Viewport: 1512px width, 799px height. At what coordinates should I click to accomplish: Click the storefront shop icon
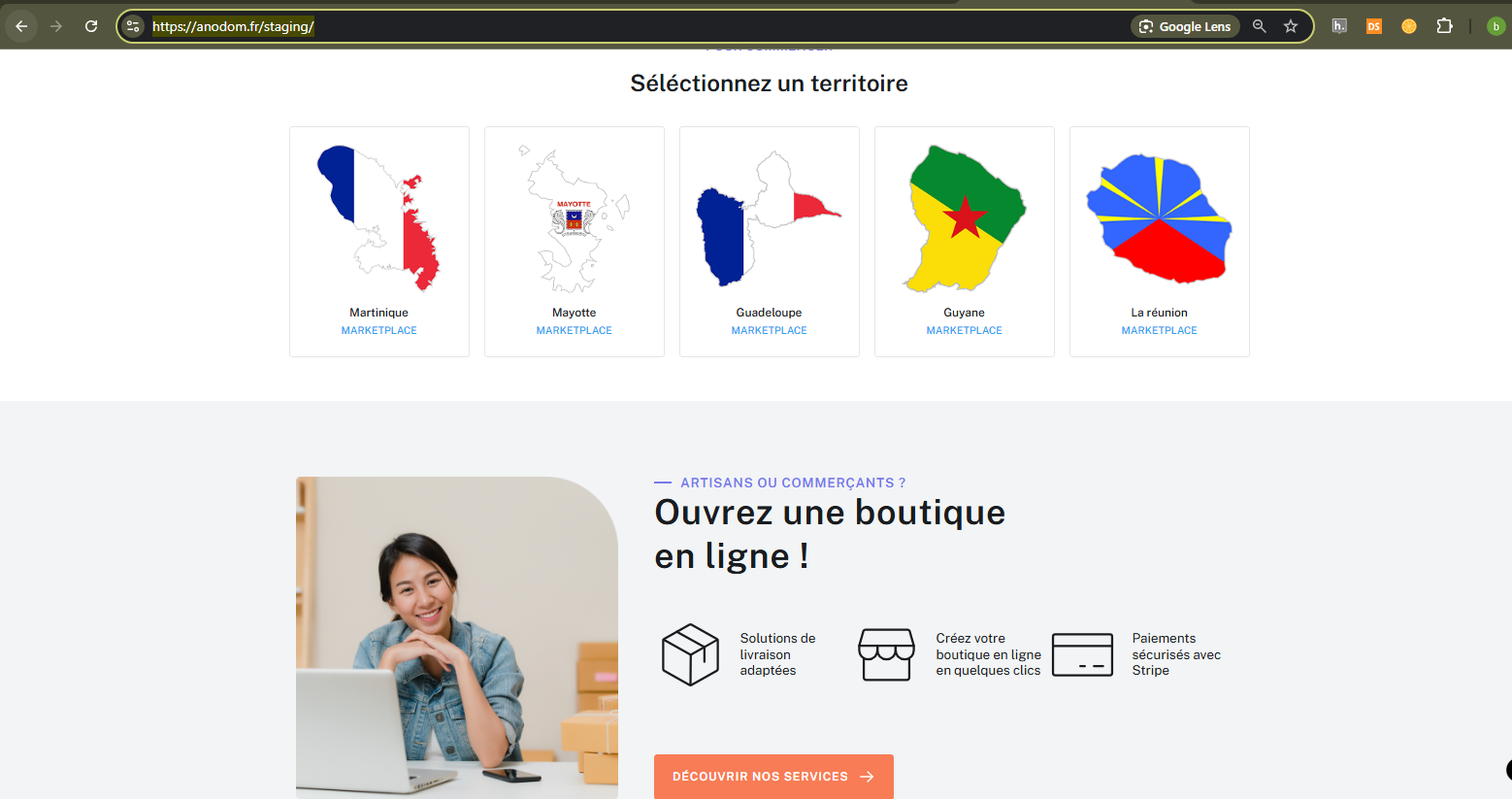point(886,654)
